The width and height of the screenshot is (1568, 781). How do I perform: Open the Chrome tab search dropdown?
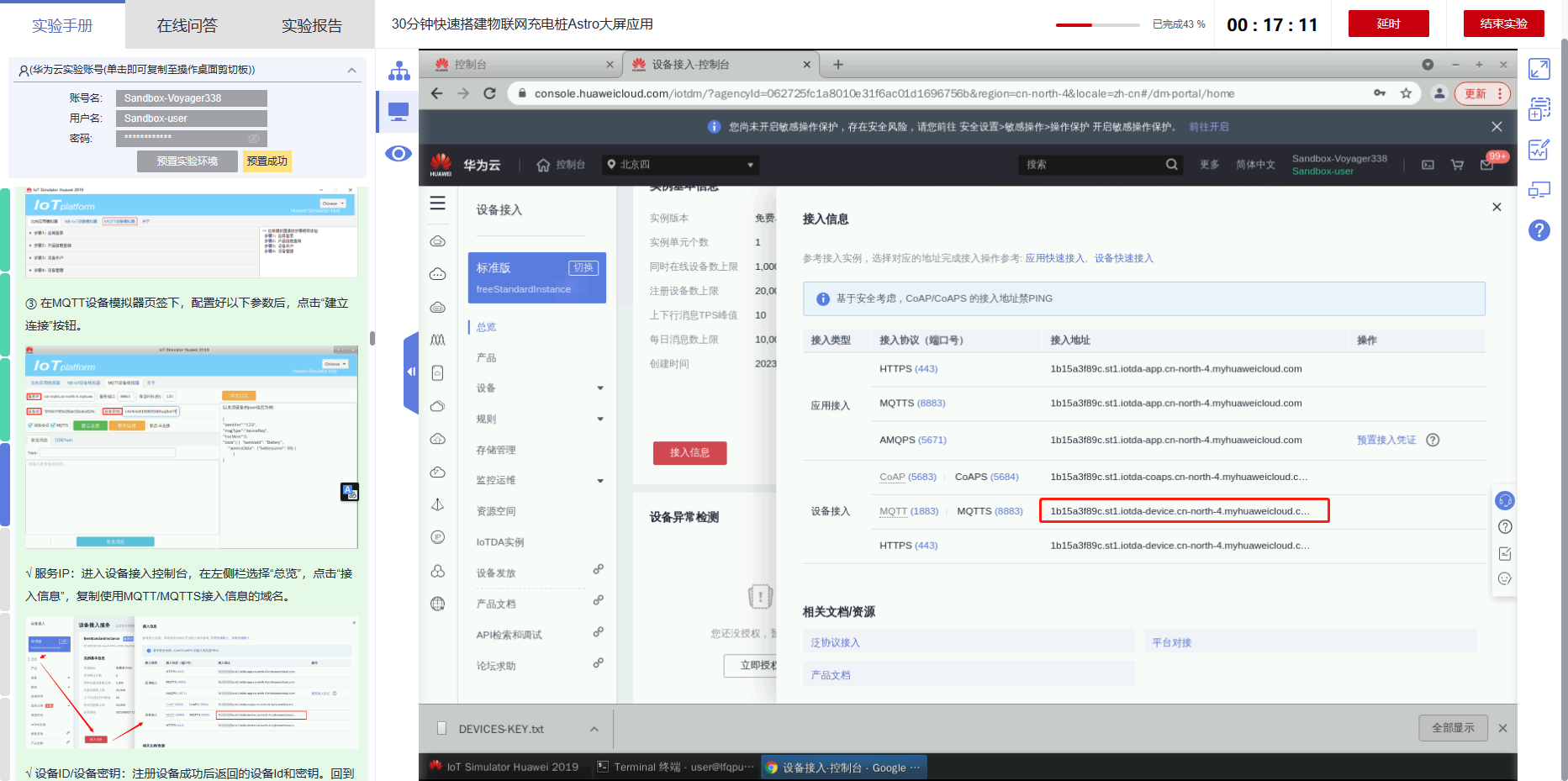1428,65
